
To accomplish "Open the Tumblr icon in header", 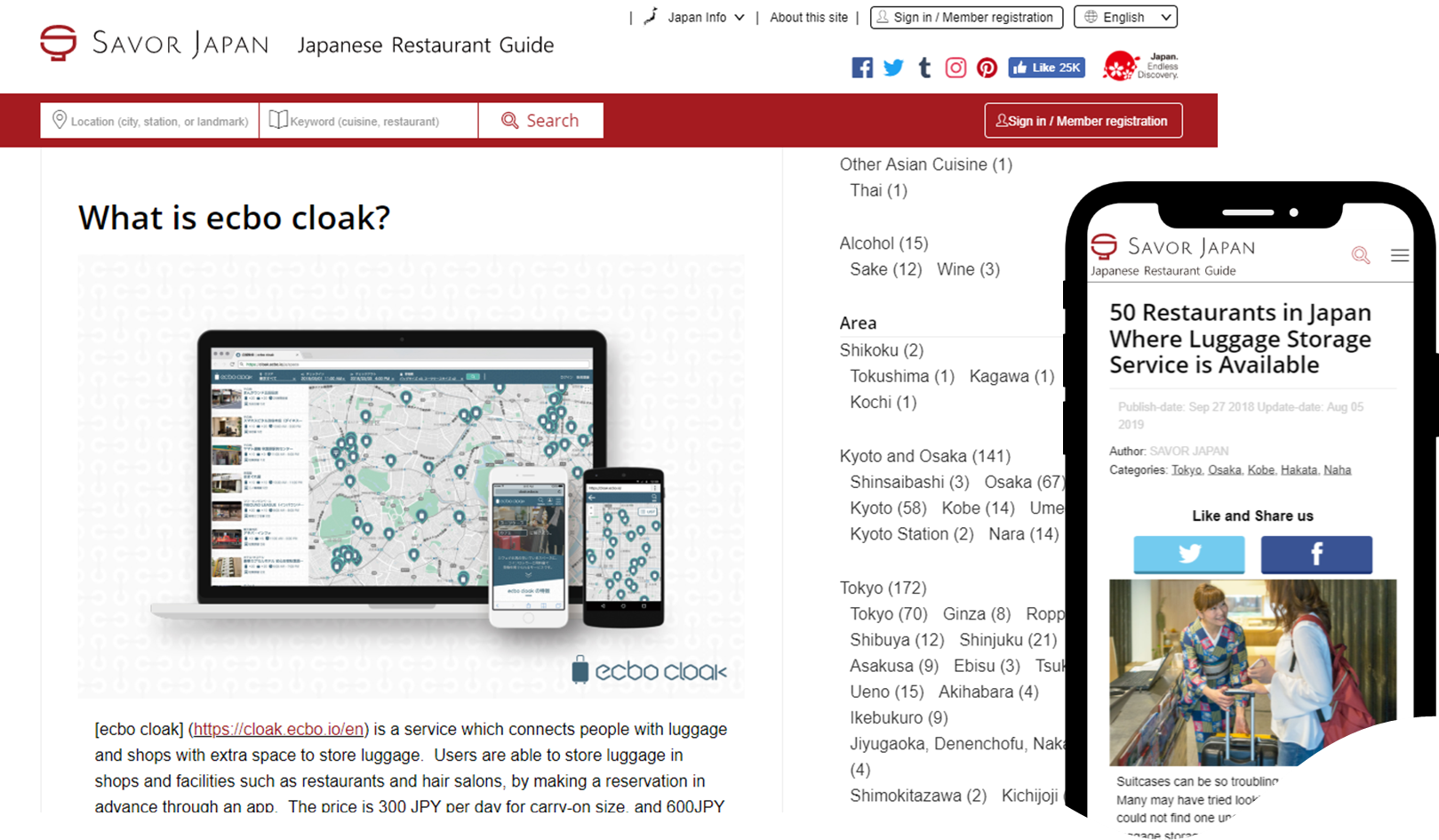I will click(x=924, y=68).
